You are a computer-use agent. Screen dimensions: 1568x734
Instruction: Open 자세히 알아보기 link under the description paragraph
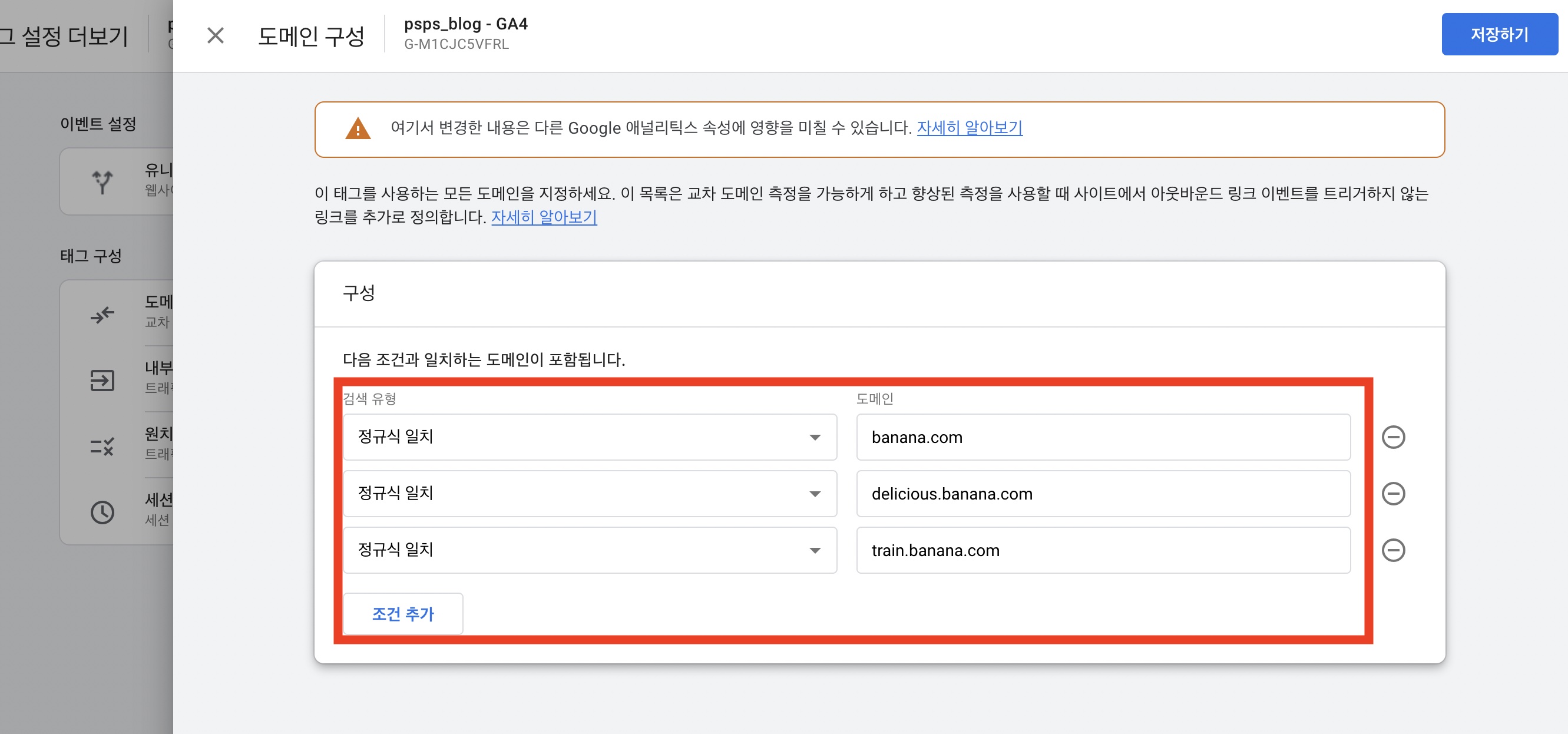(x=544, y=217)
